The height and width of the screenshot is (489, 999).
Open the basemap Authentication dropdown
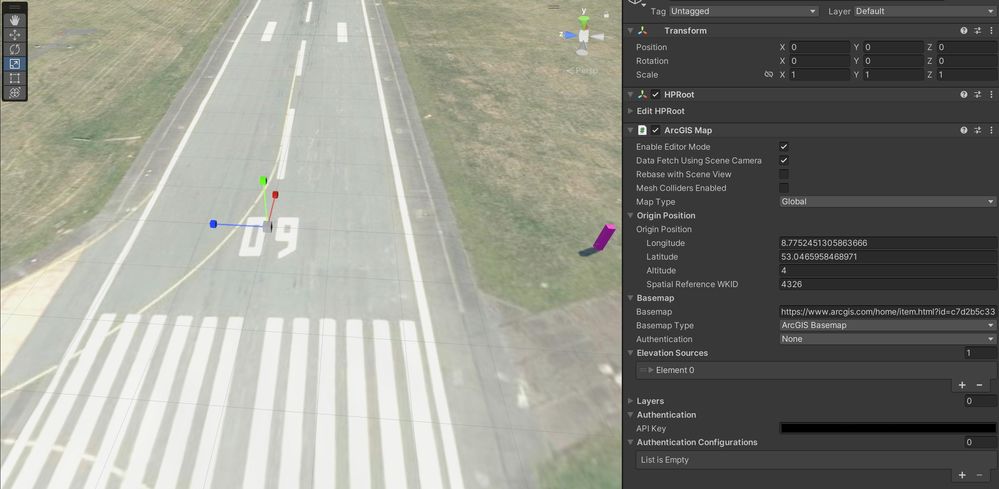(x=888, y=339)
